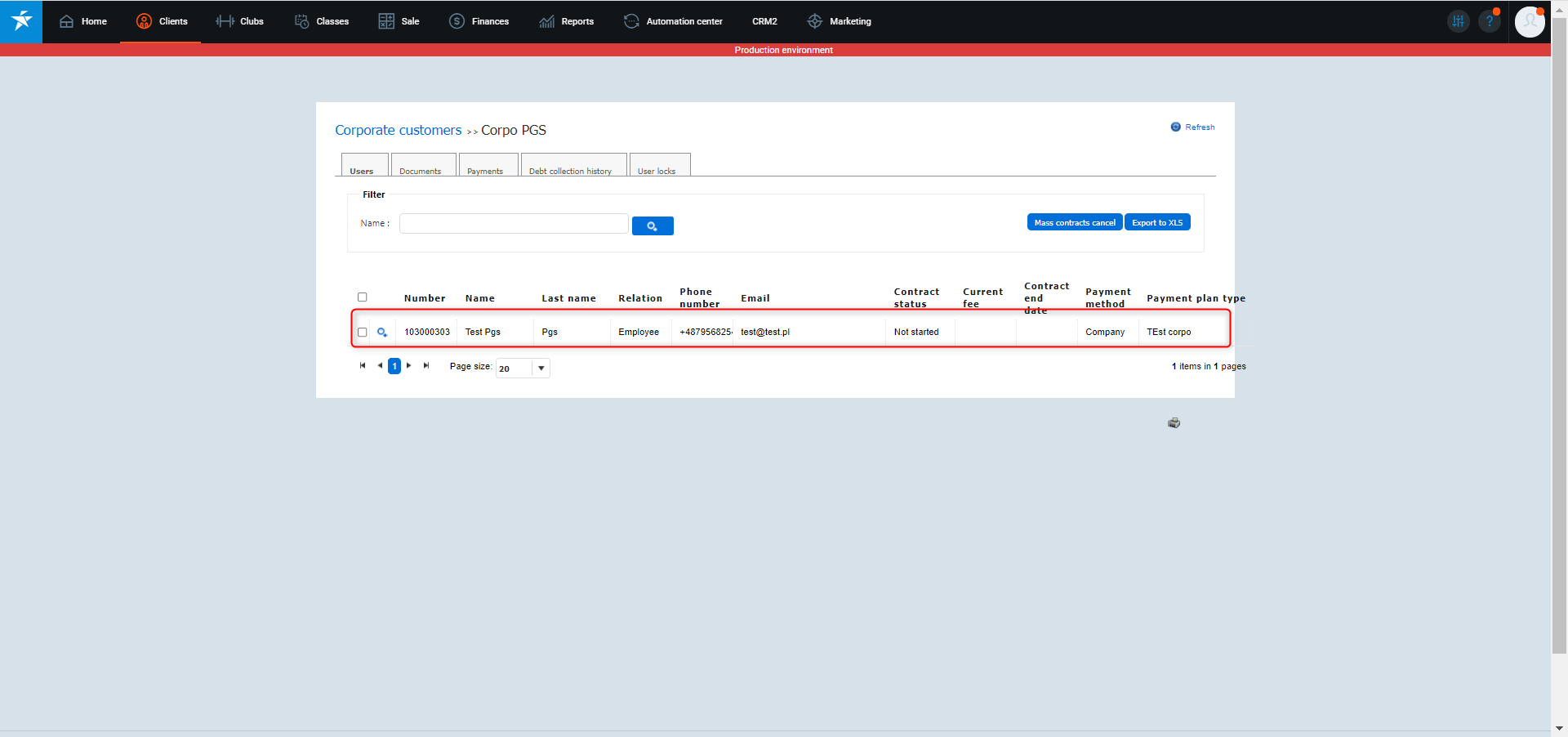Open the Finances menu
This screenshot has height=737, width=1568.
[479, 21]
